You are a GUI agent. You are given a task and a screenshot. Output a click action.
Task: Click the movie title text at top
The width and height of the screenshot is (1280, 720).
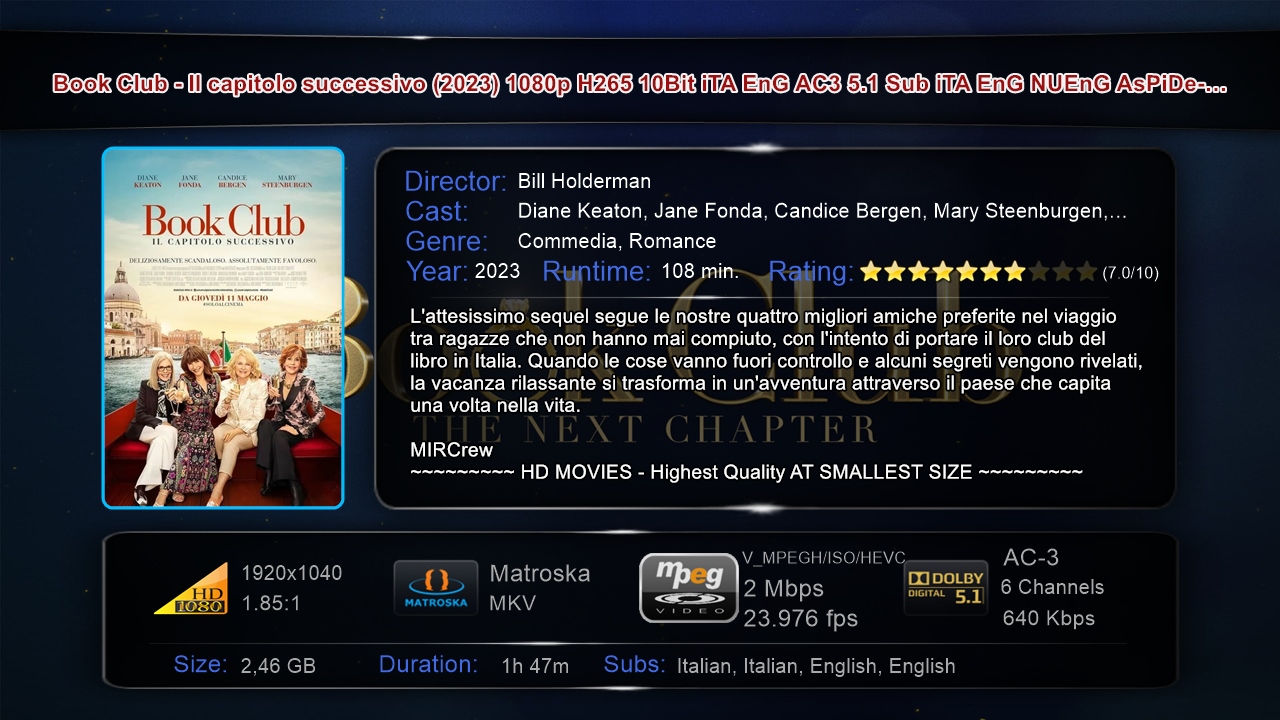coord(640,84)
